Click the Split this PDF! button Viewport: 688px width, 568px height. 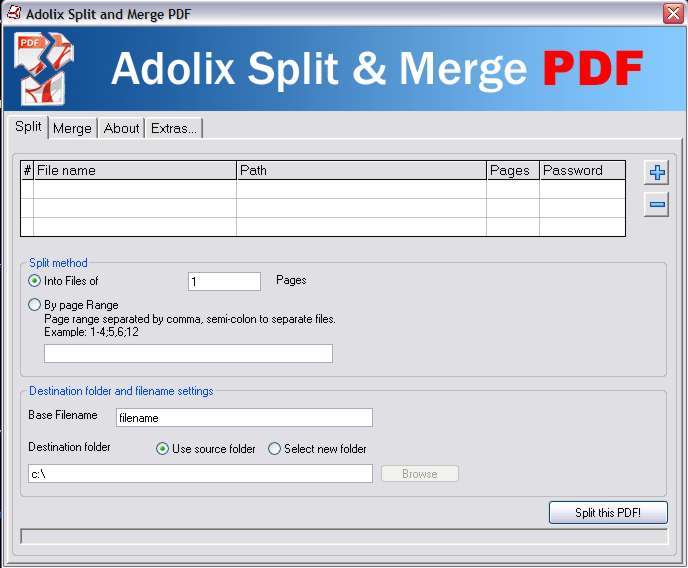pyautogui.click(x=608, y=512)
